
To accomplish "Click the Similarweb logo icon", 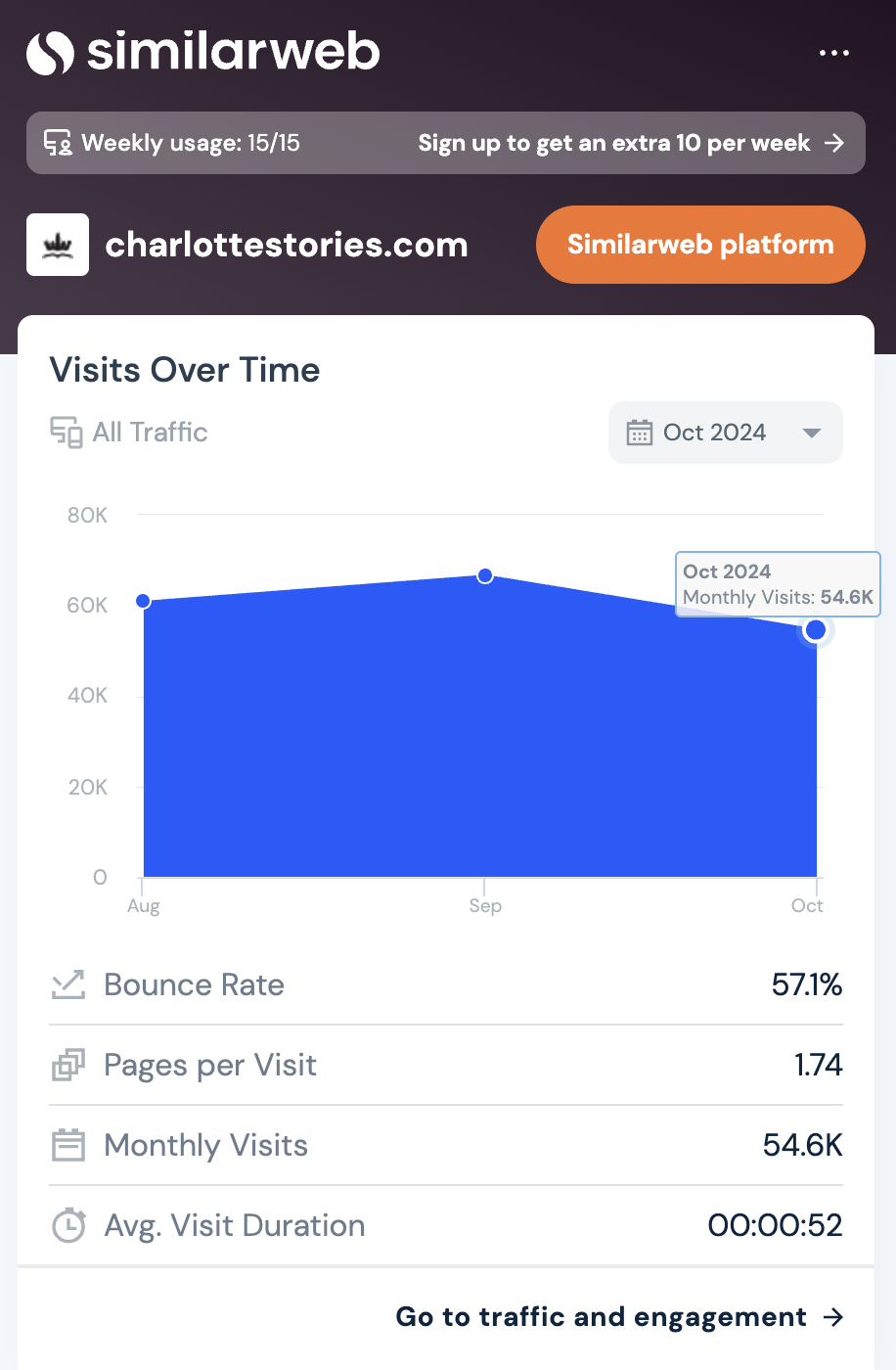I will pyautogui.click(x=51, y=53).
